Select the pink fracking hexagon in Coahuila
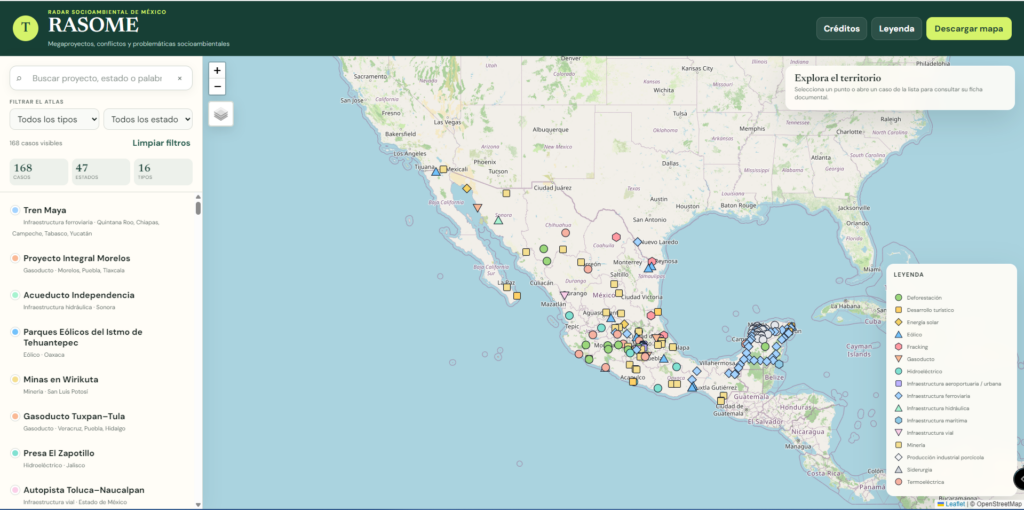 point(616,237)
